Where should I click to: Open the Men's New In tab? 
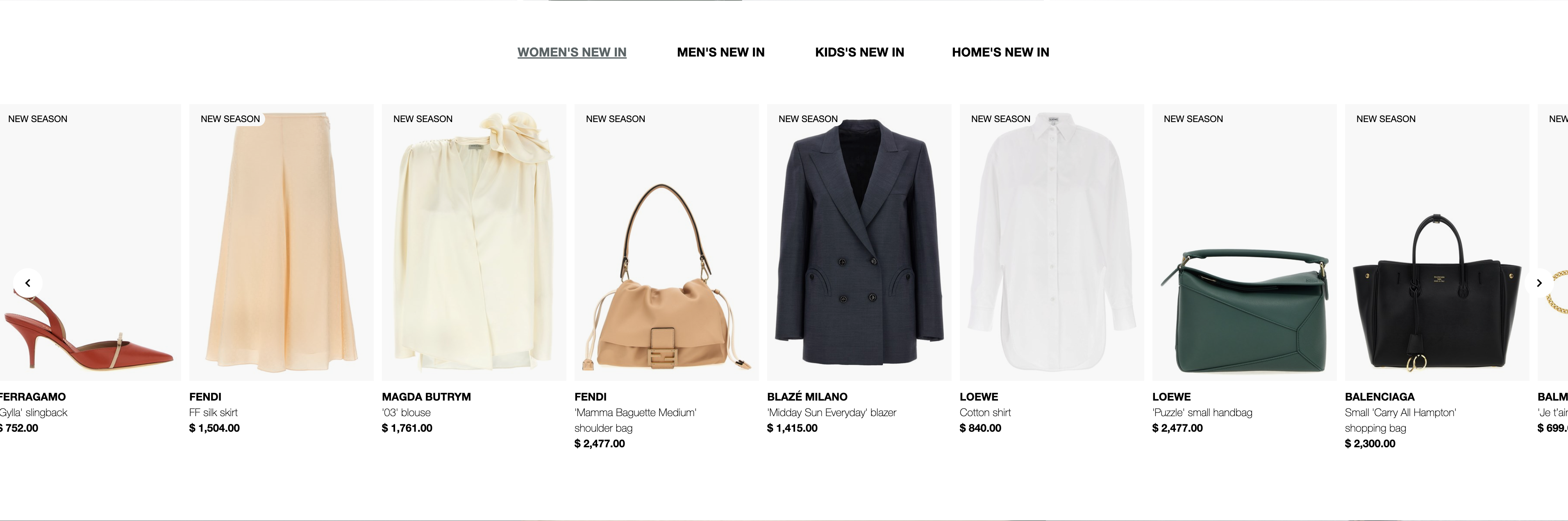(x=721, y=52)
